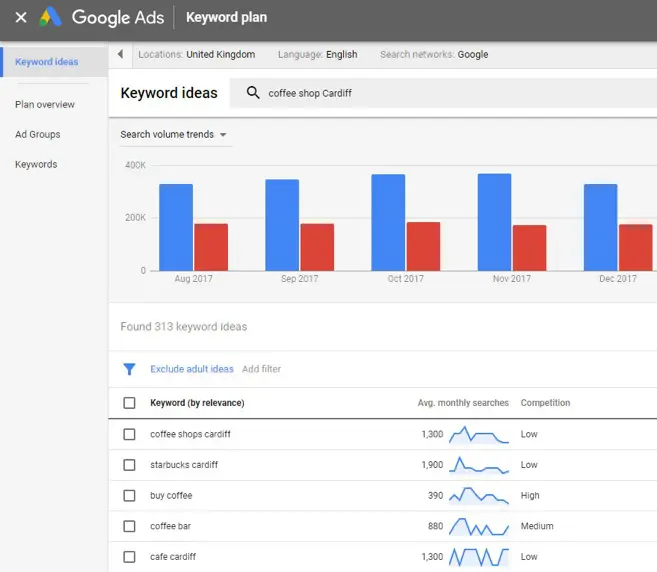Click keyword text 'coffee bar'
The height and width of the screenshot is (572, 657).
coord(170,526)
